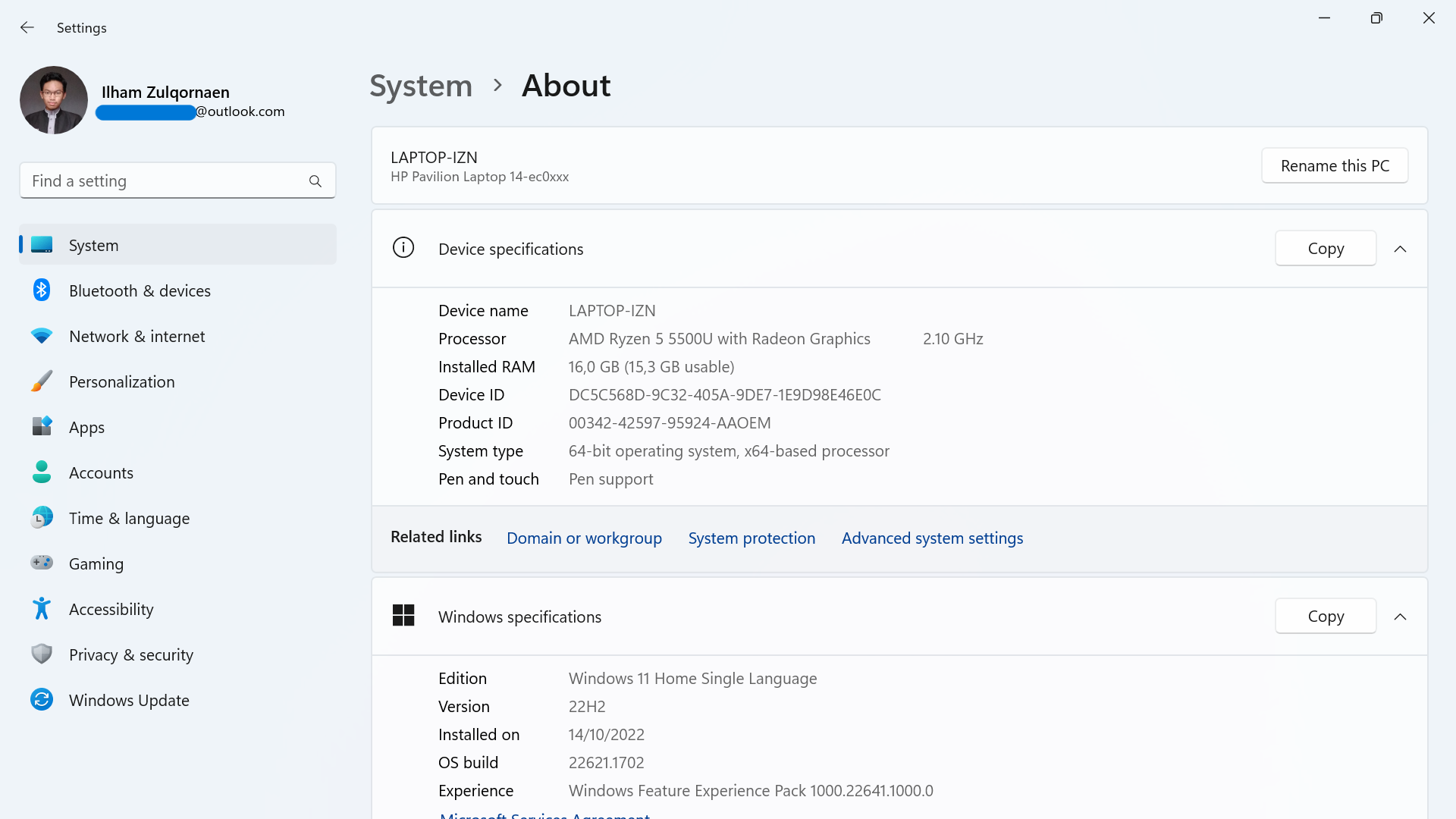Click back arrow to previous page
The width and height of the screenshot is (1456, 819).
(27, 27)
